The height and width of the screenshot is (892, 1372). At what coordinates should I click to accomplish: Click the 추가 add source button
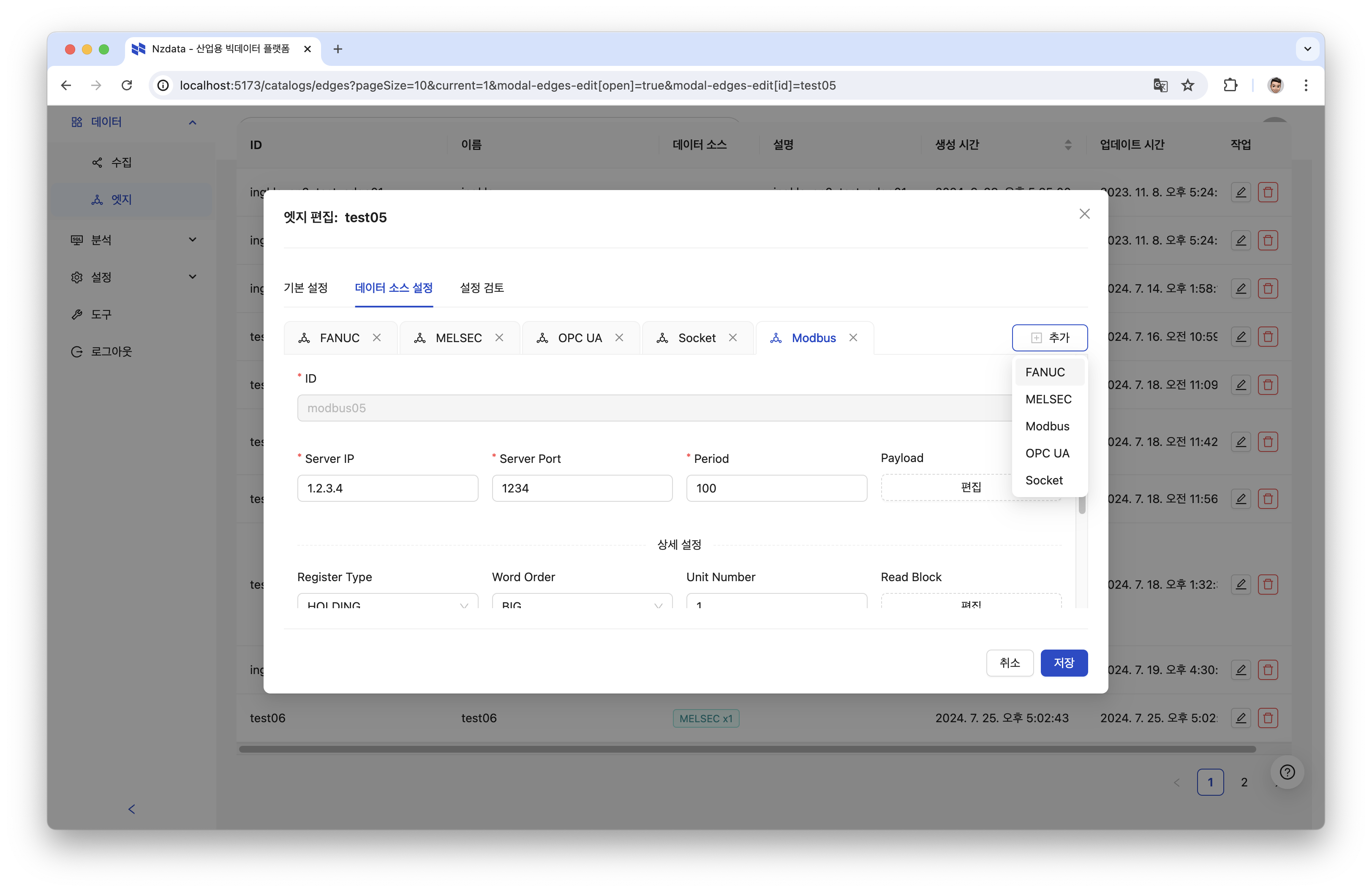tap(1050, 338)
